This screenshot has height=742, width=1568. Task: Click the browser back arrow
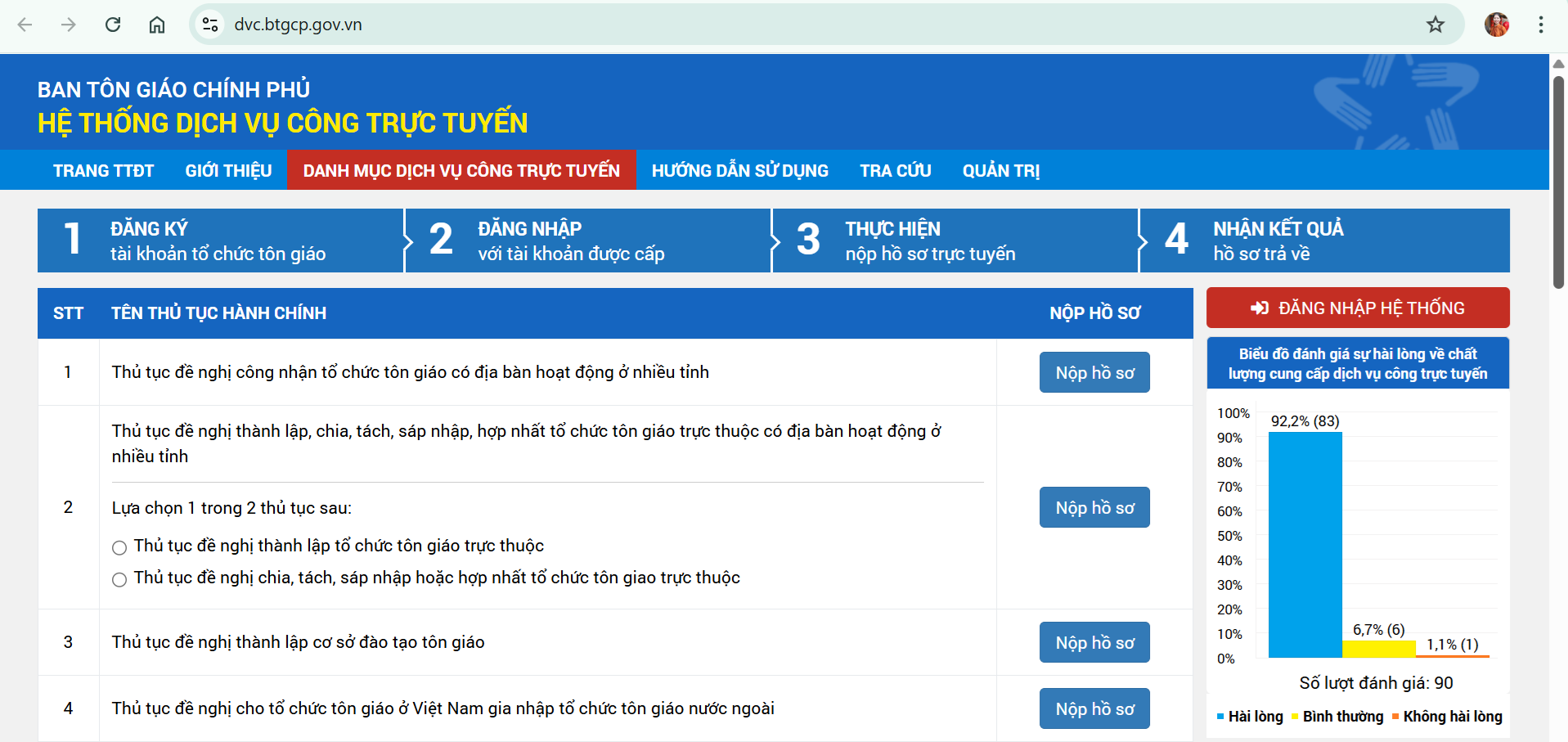click(x=25, y=25)
